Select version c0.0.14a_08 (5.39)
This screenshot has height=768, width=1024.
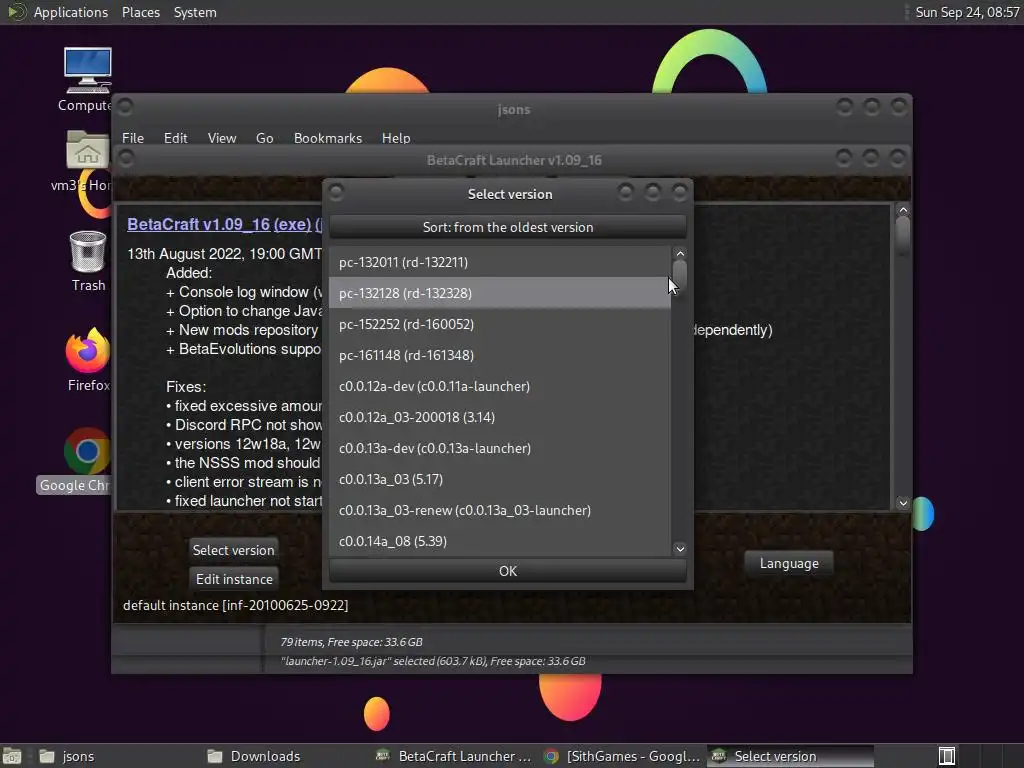point(500,541)
